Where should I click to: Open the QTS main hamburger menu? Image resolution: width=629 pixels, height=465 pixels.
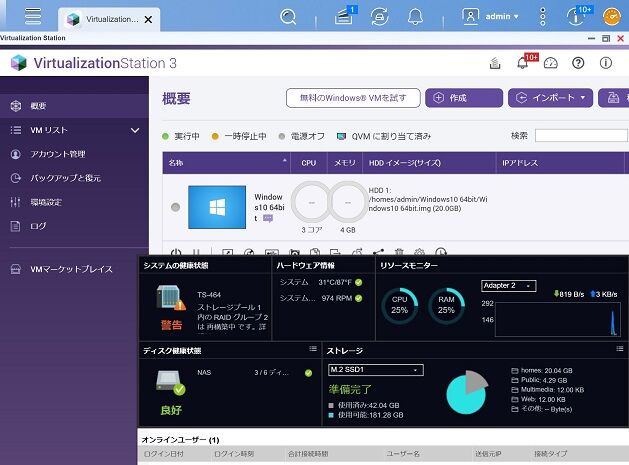[x=32, y=16]
